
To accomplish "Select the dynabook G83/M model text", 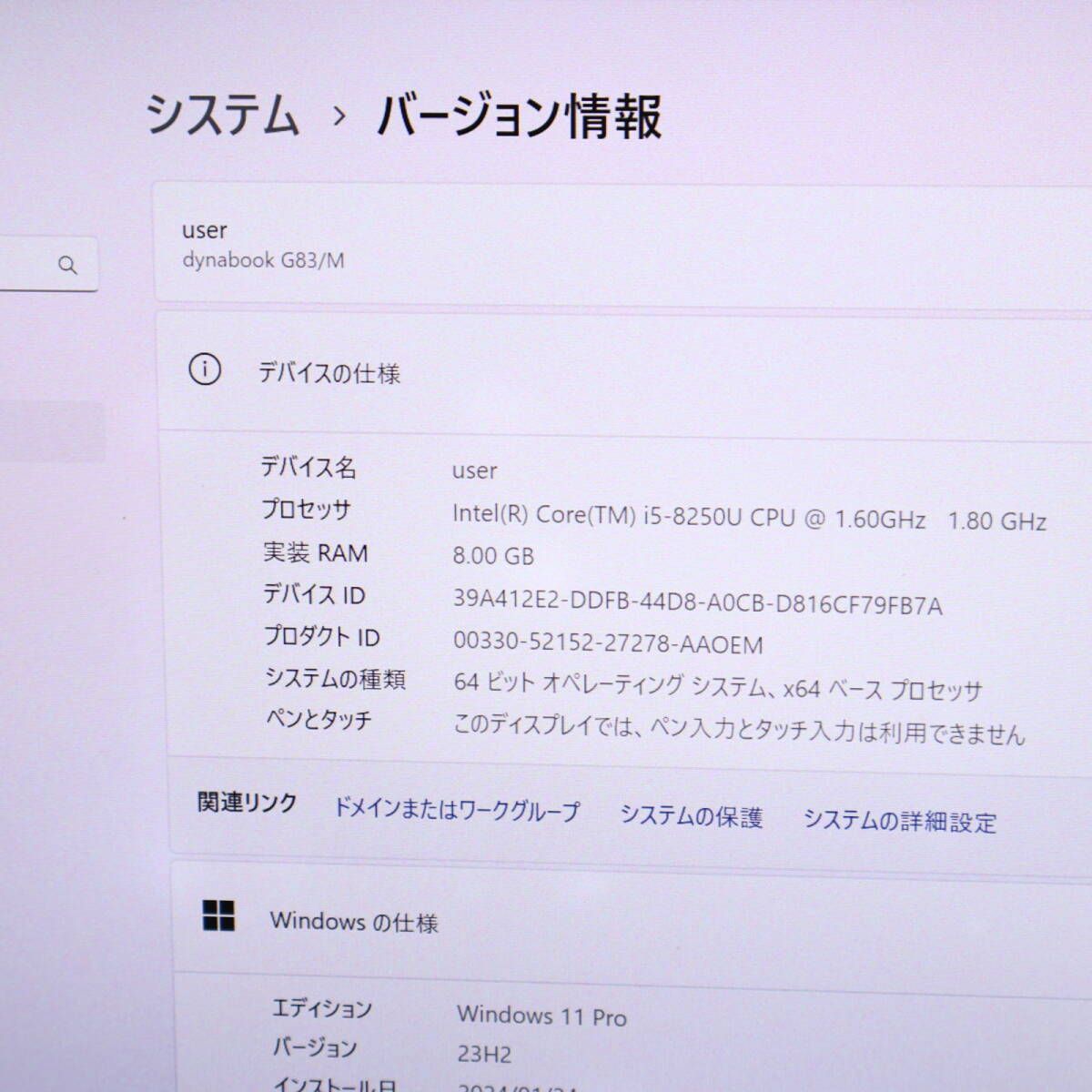I will click(x=263, y=260).
